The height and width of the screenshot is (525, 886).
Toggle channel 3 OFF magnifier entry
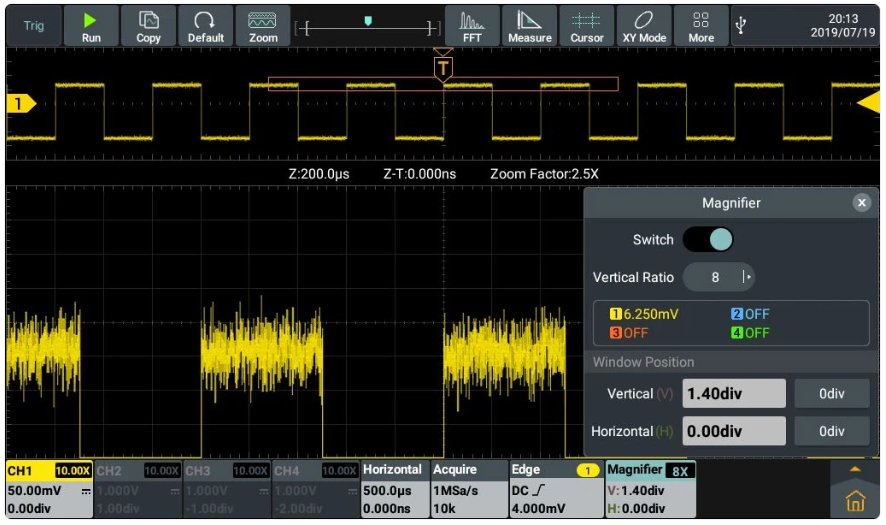tap(628, 333)
